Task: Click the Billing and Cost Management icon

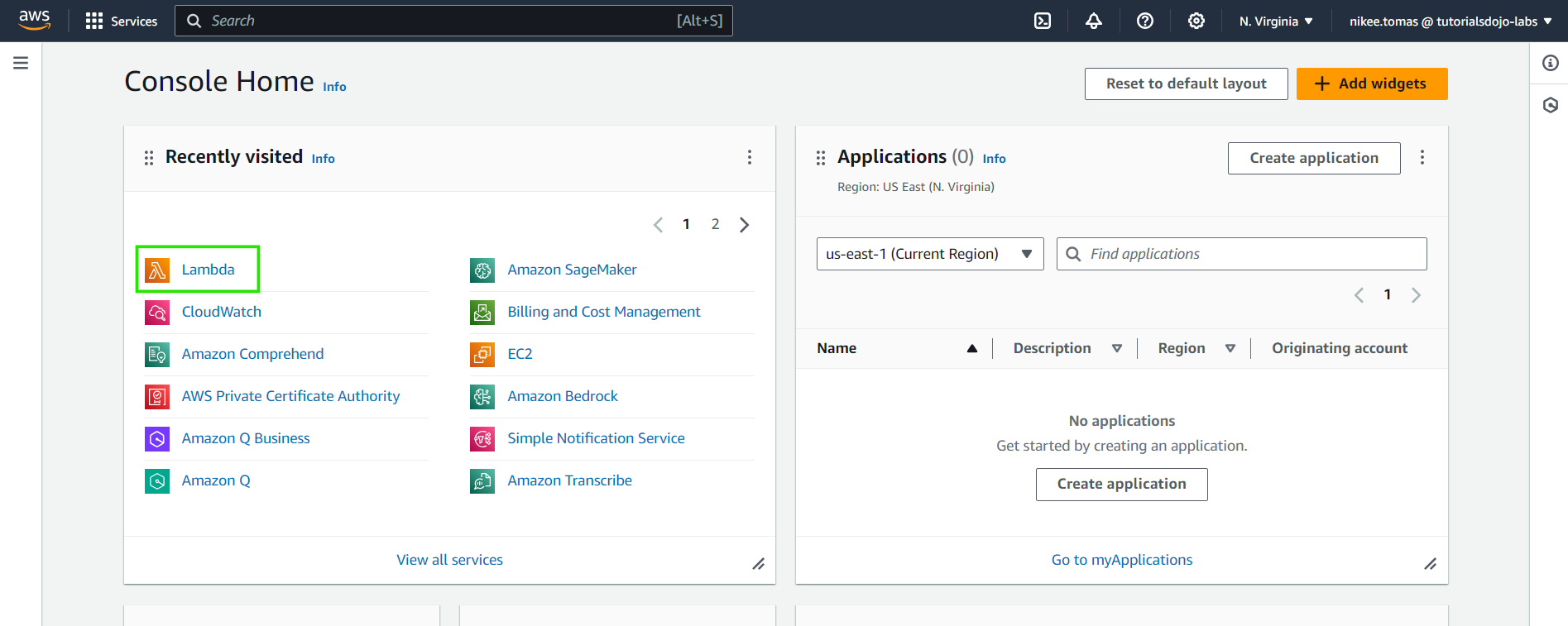Action: (482, 312)
